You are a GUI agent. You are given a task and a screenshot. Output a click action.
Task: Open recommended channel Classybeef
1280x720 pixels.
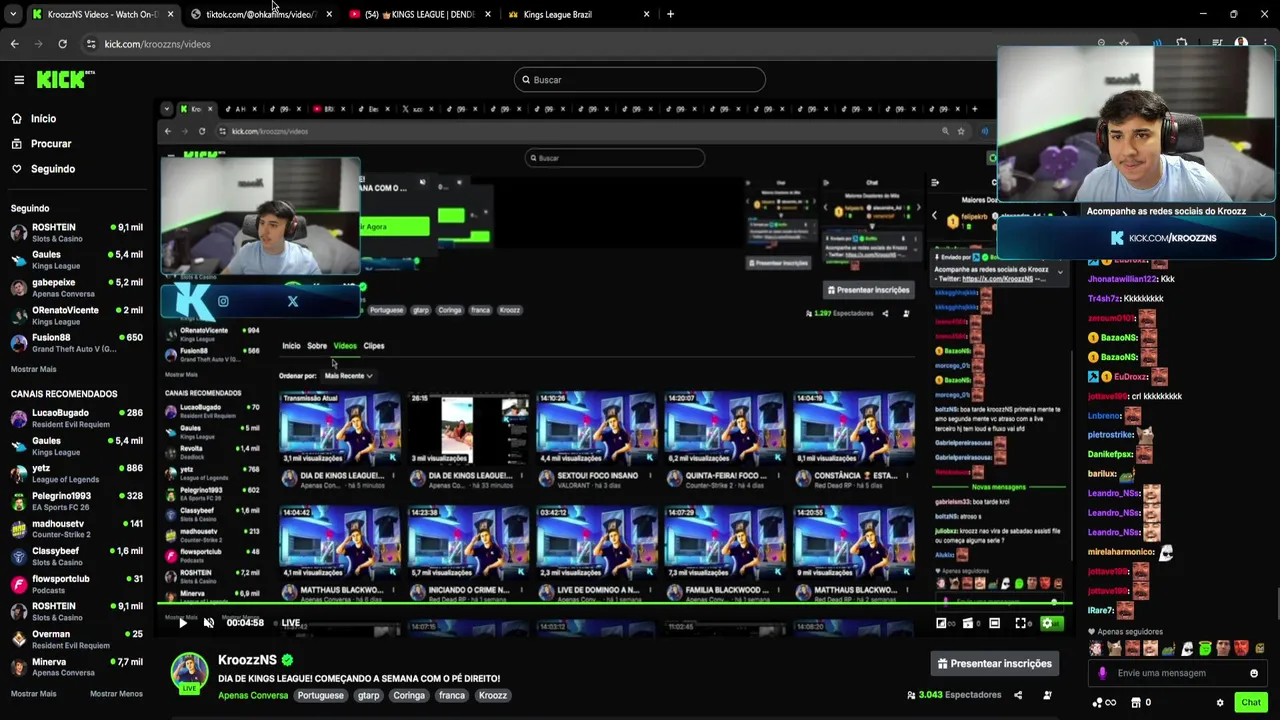77,557
